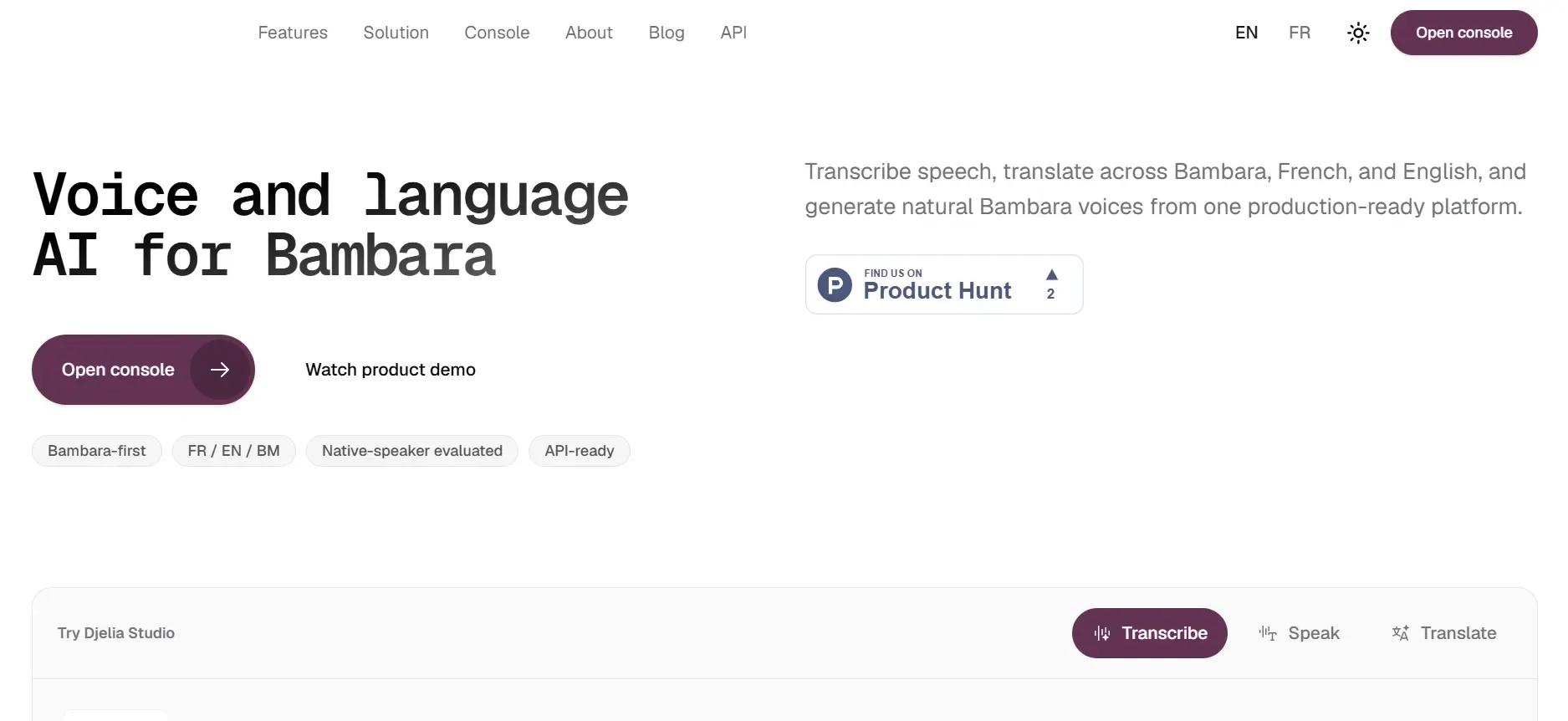The image size is (1568, 721).
Task: Click the Try Djelia Studio label
Action: [116, 633]
